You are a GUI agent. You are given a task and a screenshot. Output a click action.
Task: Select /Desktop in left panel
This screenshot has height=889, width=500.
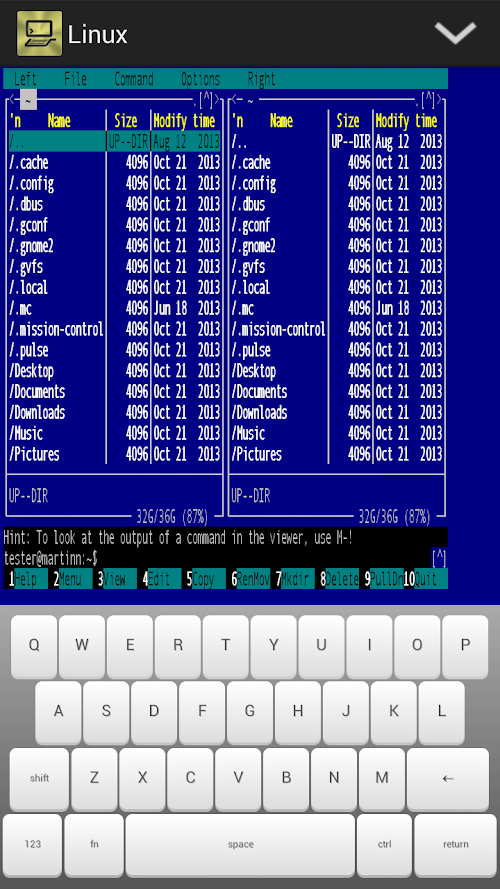pyautogui.click(x=31, y=371)
